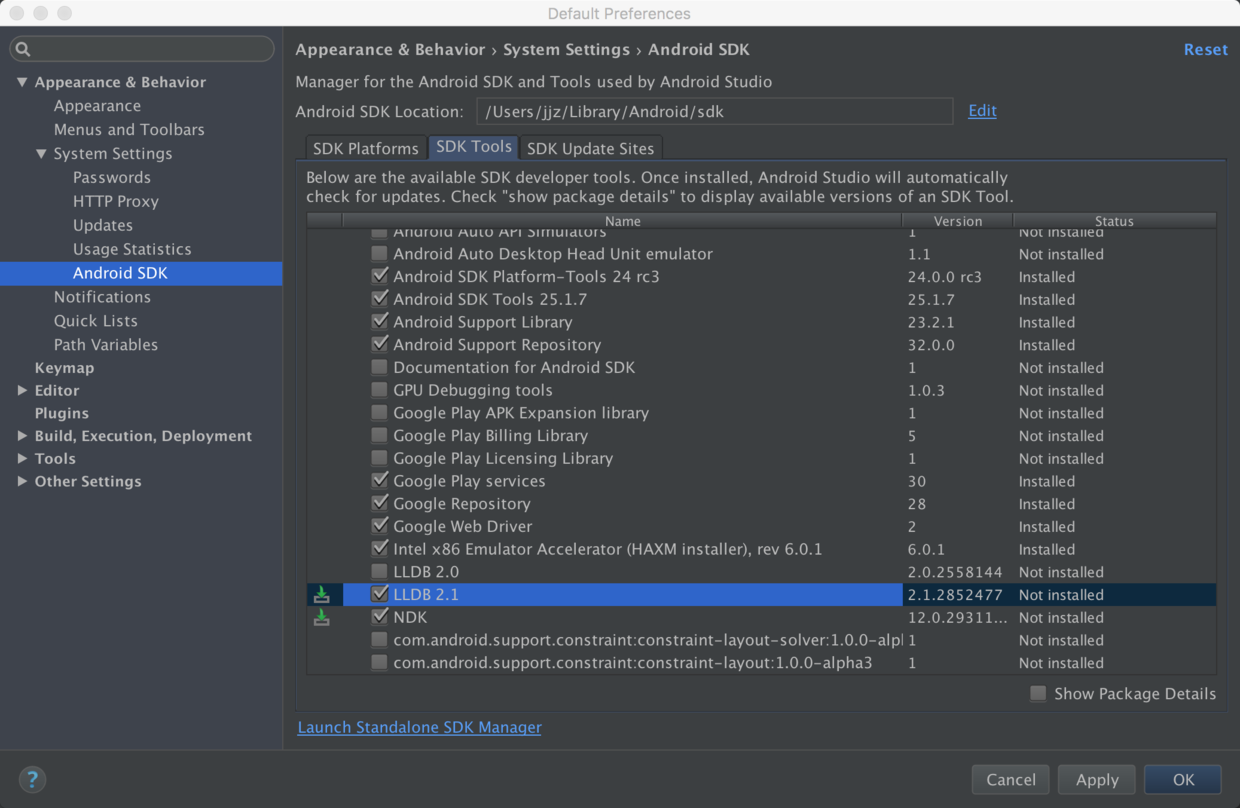The width and height of the screenshot is (1240, 808).
Task: Open the SDK Update Sites tab
Action: point(590,148)
